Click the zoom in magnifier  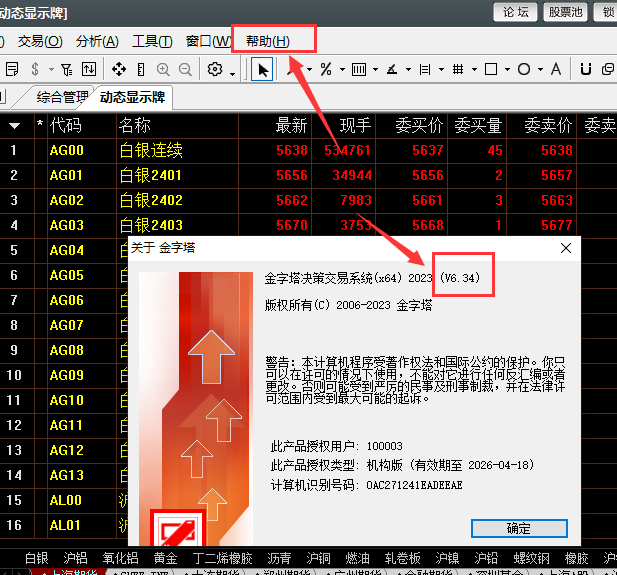point(163,70)
